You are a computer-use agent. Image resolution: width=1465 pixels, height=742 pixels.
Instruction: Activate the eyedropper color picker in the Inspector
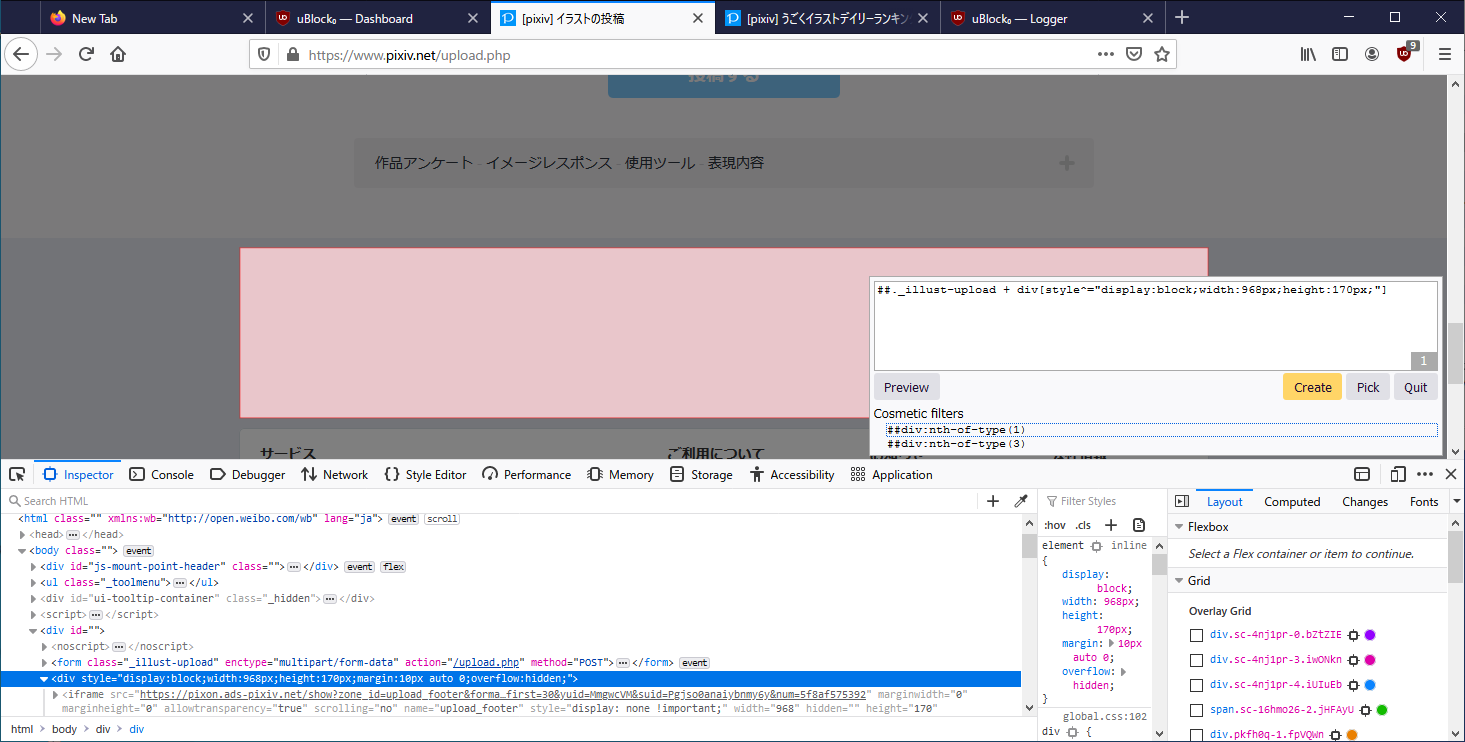[1021, 501]
